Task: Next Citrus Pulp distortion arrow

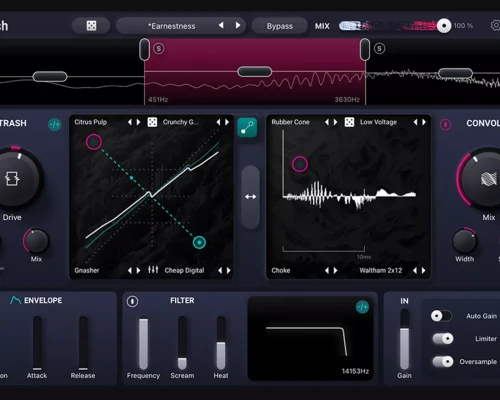Action: click(x=138, y=122)
